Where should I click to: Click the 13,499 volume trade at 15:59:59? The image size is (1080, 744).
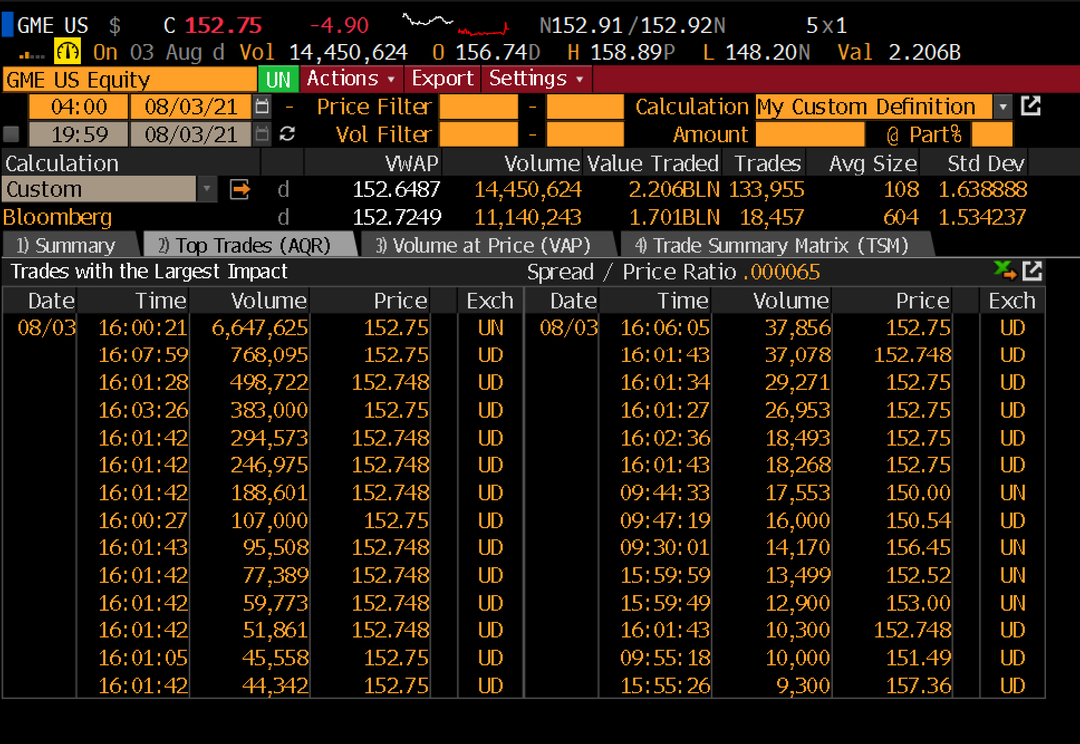(x=798, y=575)
